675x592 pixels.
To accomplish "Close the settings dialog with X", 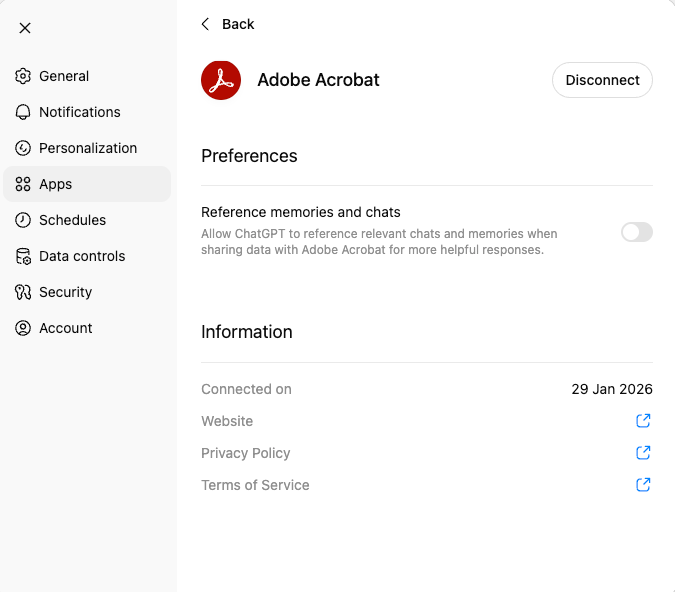I will click(x=25, y=28).
